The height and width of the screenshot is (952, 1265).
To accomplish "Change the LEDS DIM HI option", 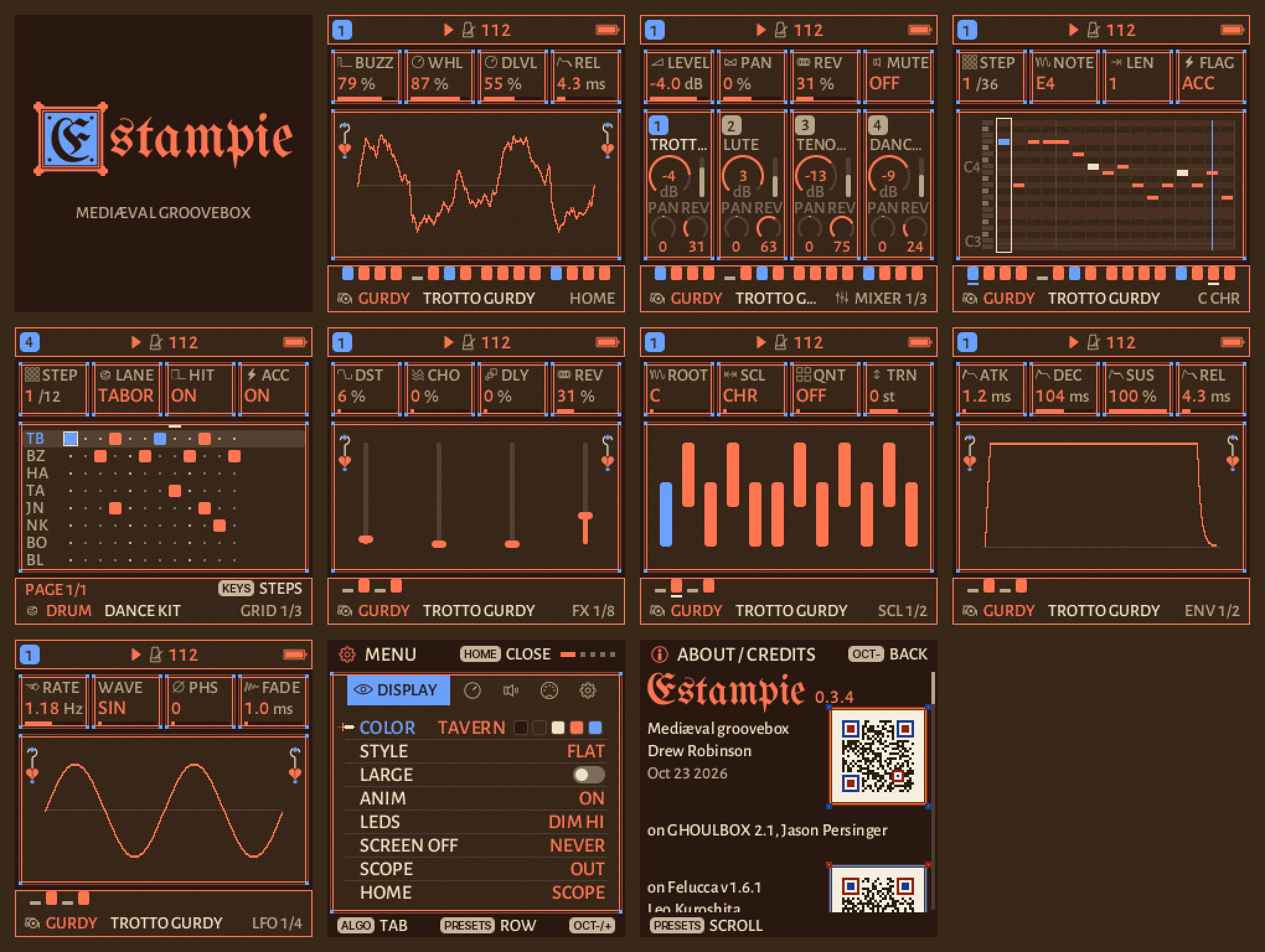I will tap(476, 822).
